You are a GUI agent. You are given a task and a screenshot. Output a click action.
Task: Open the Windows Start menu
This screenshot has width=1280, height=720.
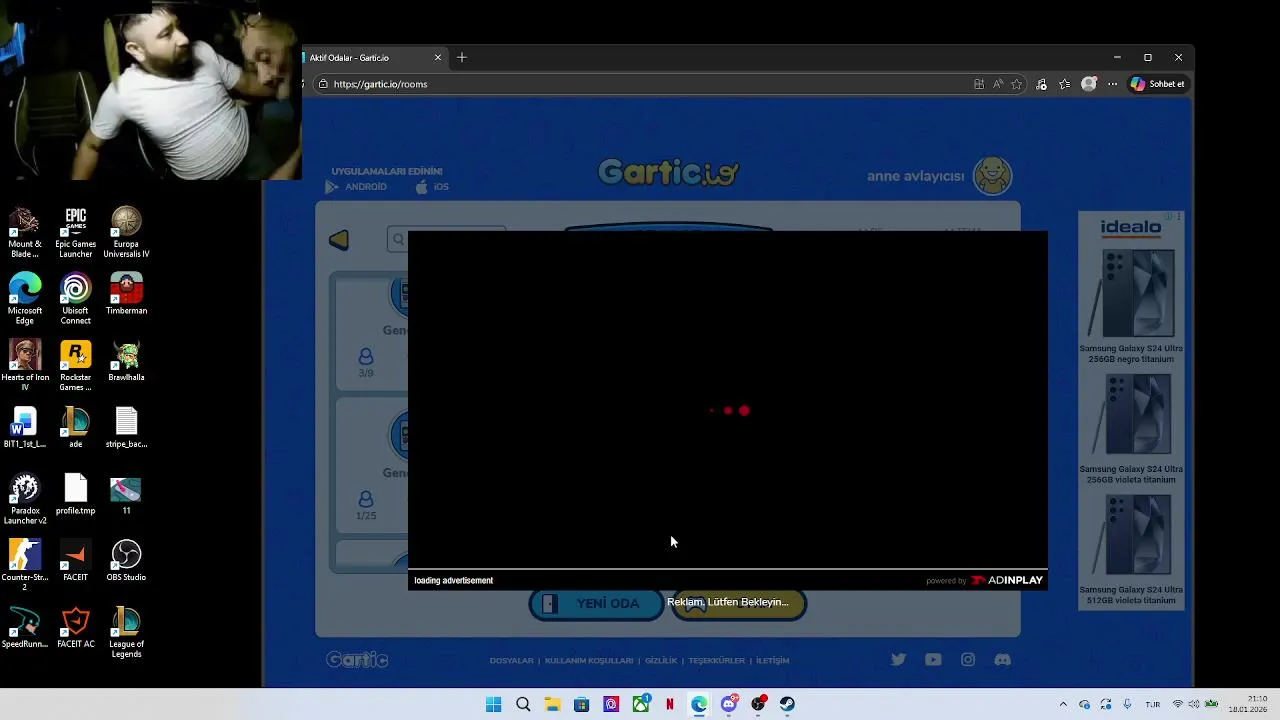pos(493,704)
